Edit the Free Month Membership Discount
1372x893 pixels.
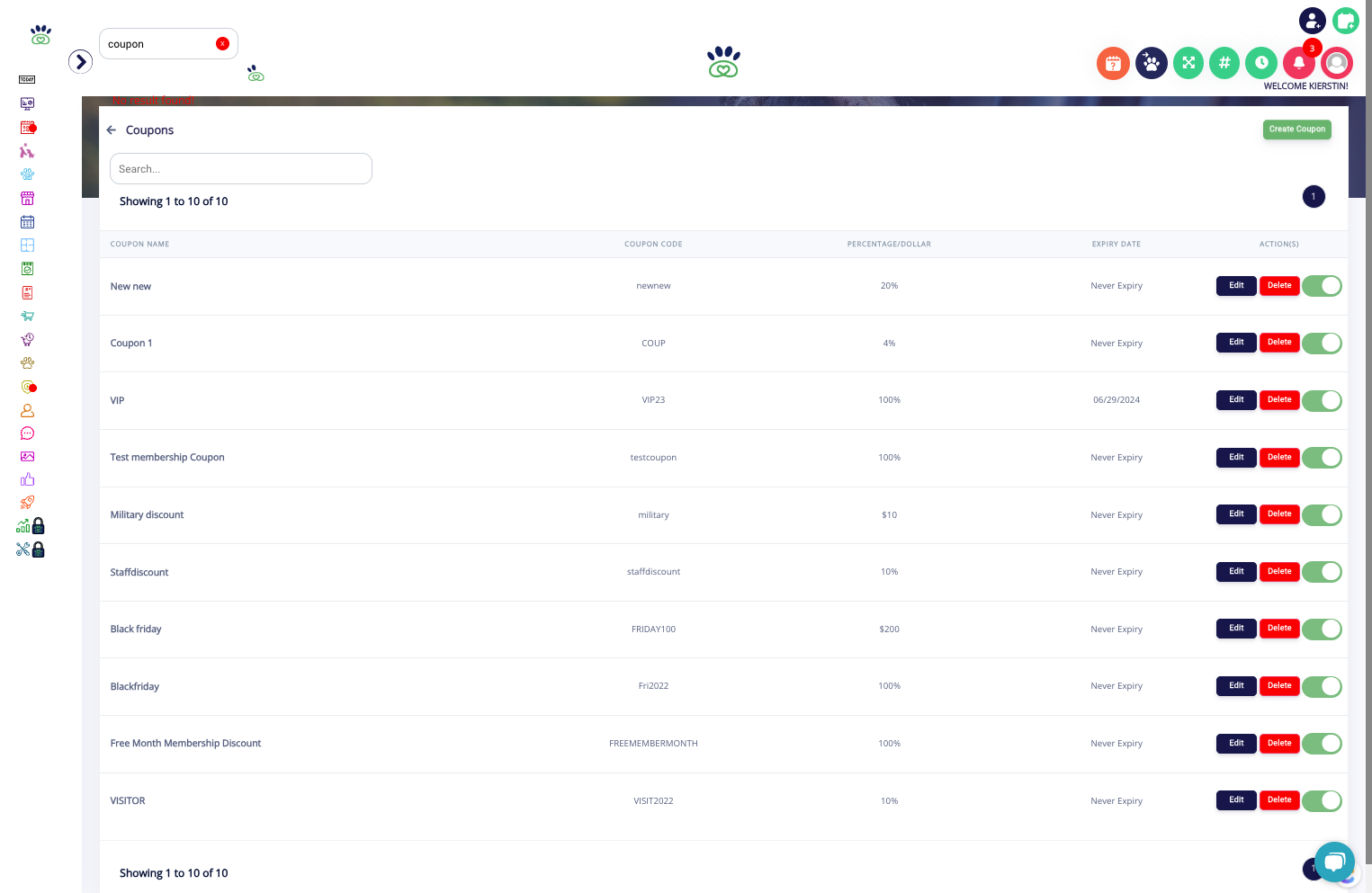(1236, 744)
